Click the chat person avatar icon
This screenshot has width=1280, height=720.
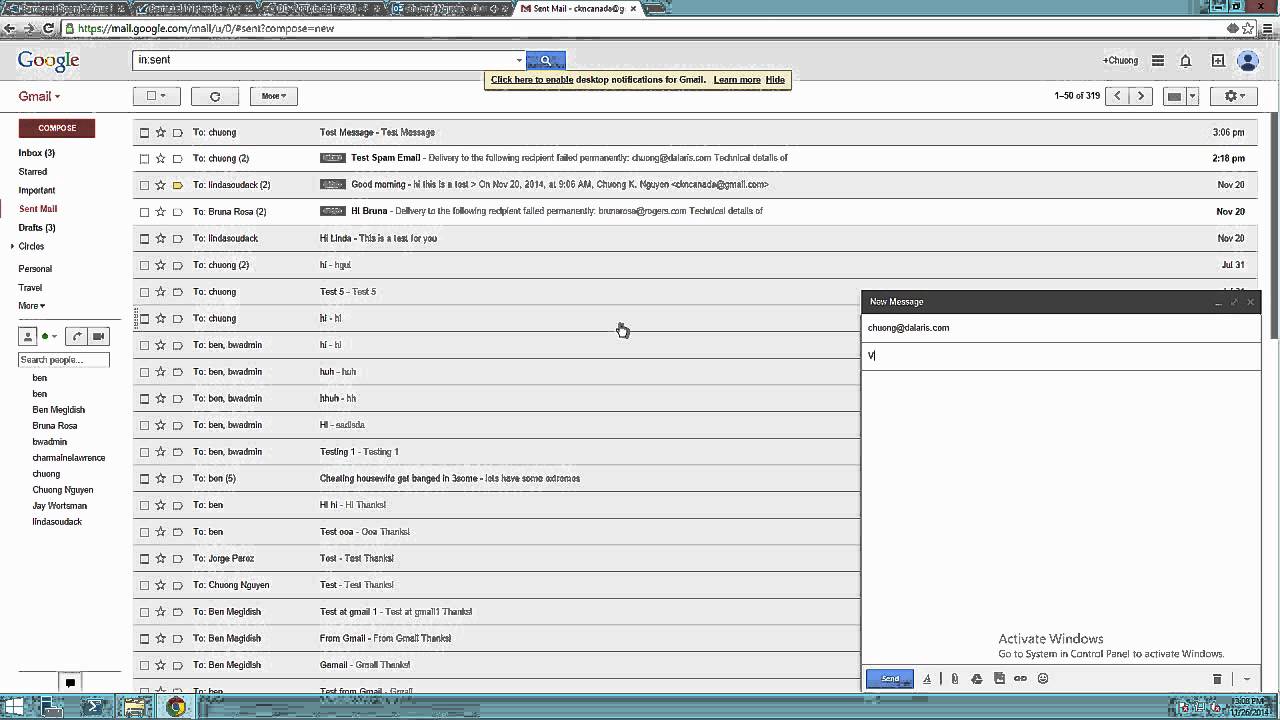(x=28, y=336)
